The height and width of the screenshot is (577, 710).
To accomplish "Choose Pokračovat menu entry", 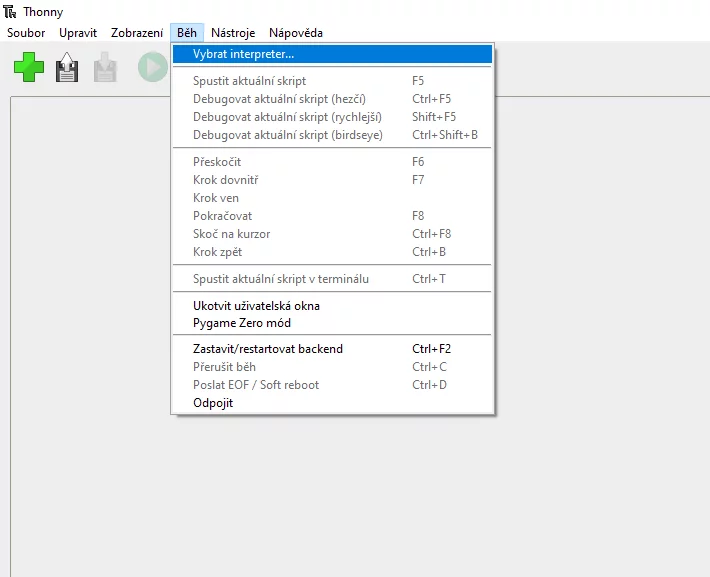I will pos(332,216).
